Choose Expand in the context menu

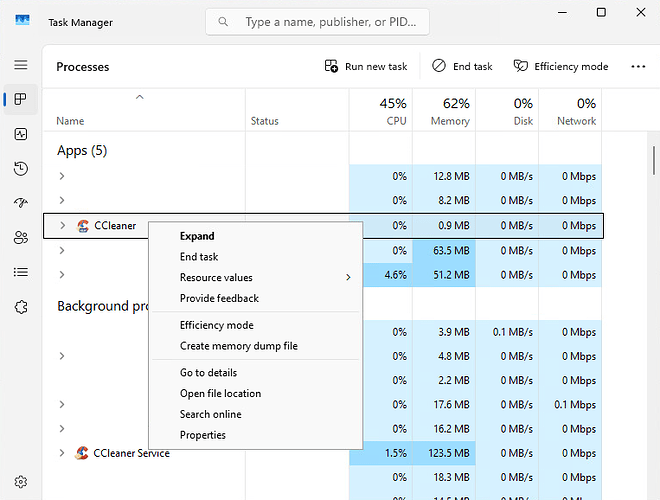pyautogui.click(x=255, y=236)
